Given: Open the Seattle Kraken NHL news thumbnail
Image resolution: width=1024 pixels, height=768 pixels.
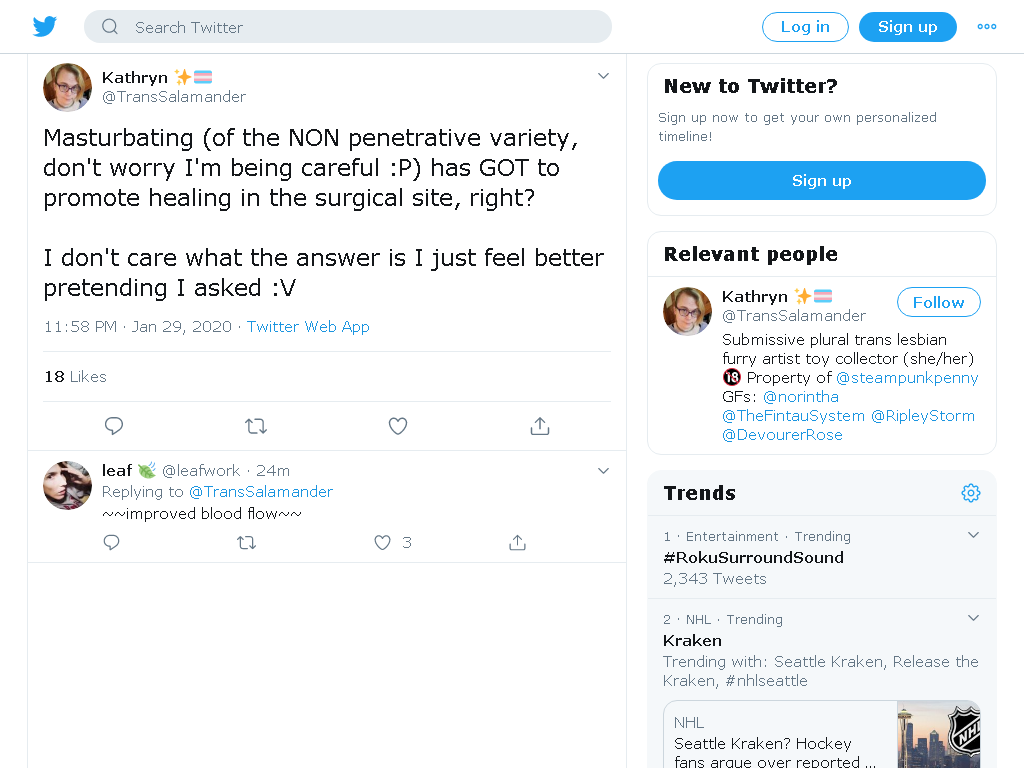Looking at the screenshot, I should coord(938,734).
